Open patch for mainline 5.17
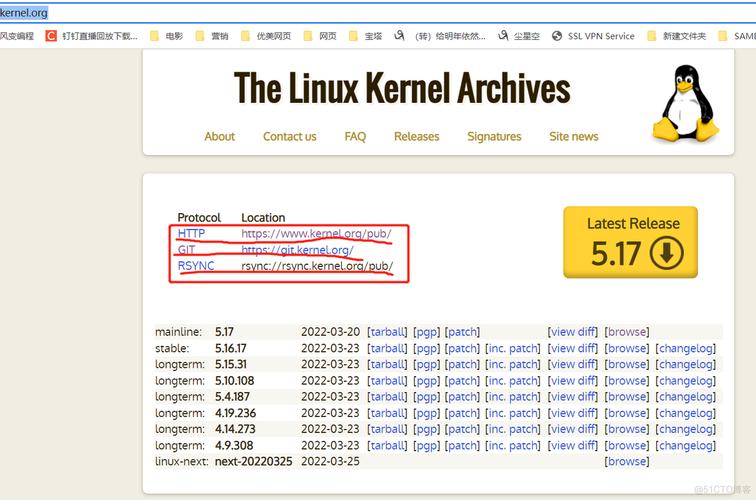The height and width of the screenshot is (500, 756). [x=462, y=332]
